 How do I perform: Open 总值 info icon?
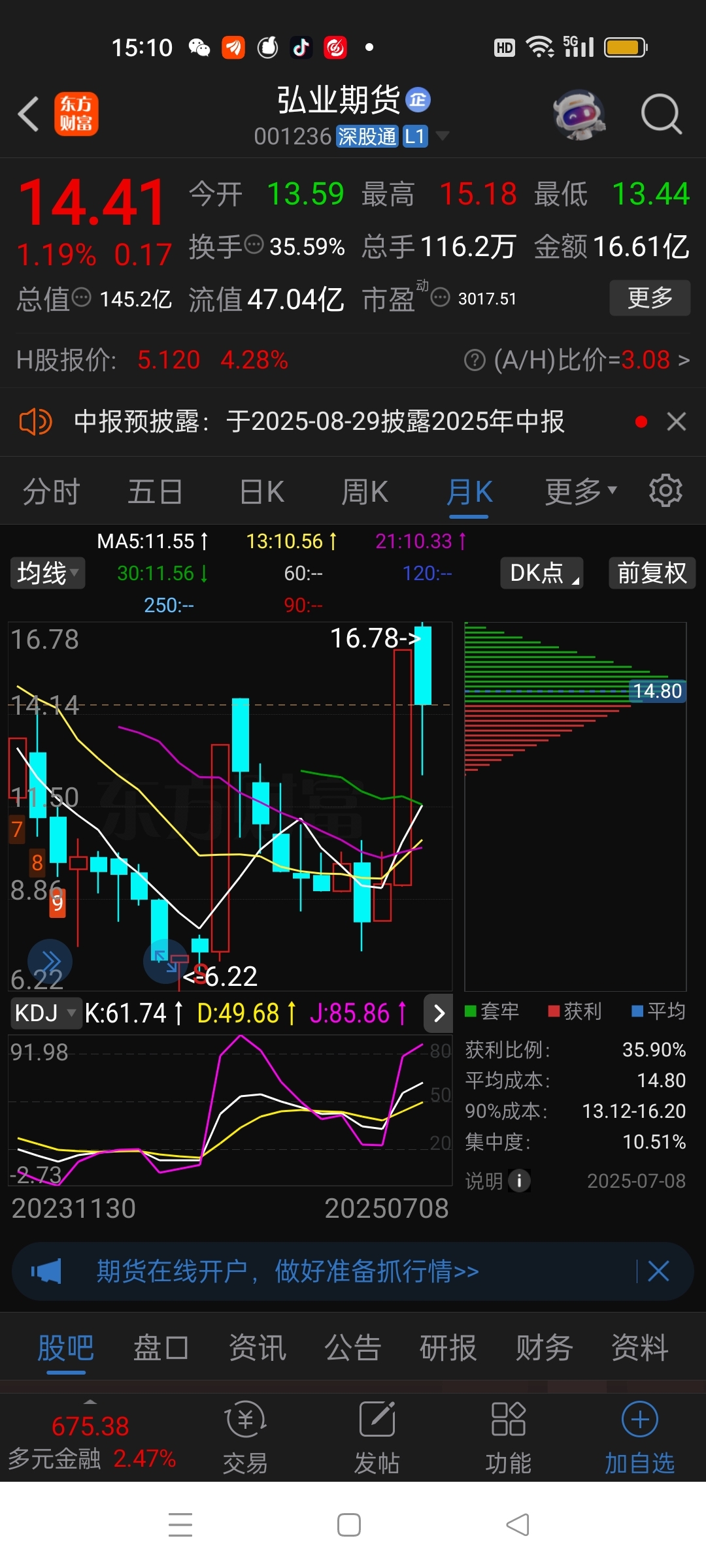[81, 298]
